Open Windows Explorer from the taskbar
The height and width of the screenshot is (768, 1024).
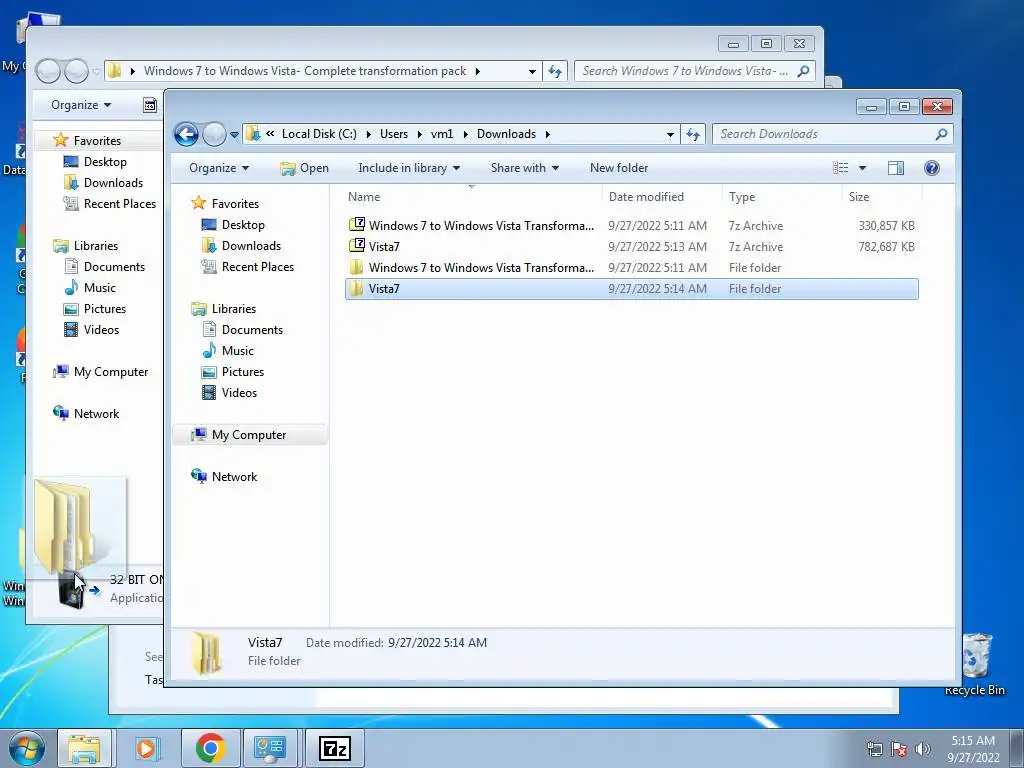pyautogui.click(x=84, y=748)
